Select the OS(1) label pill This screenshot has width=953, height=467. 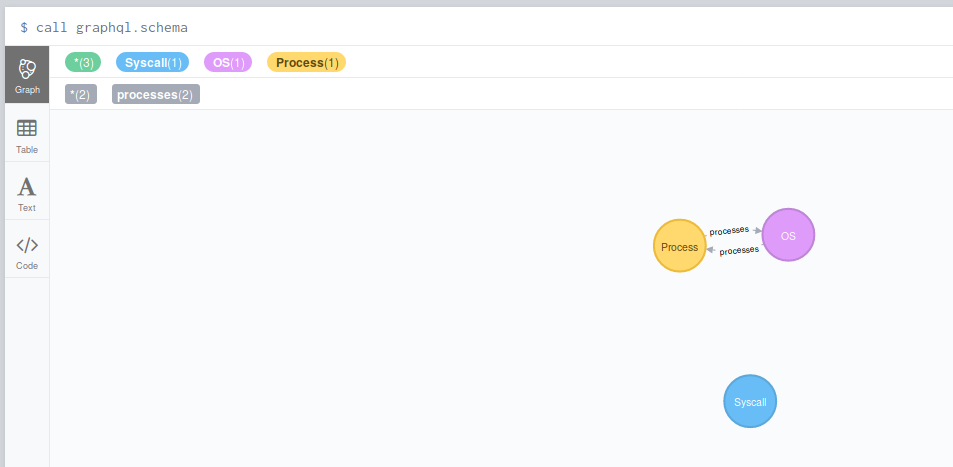pyautogui.click(x=228, y=62)
